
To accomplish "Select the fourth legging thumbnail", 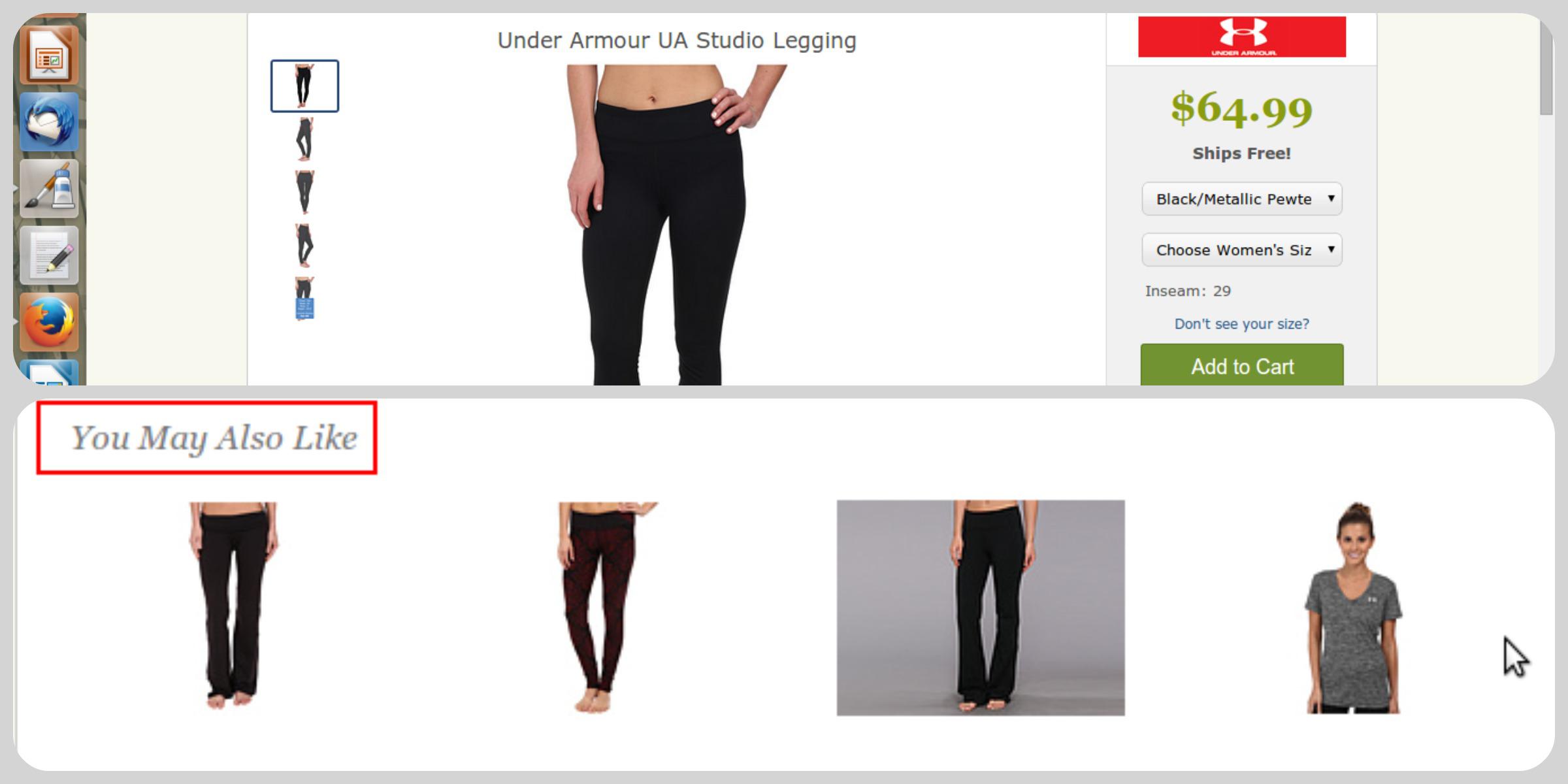I will 304,246.
